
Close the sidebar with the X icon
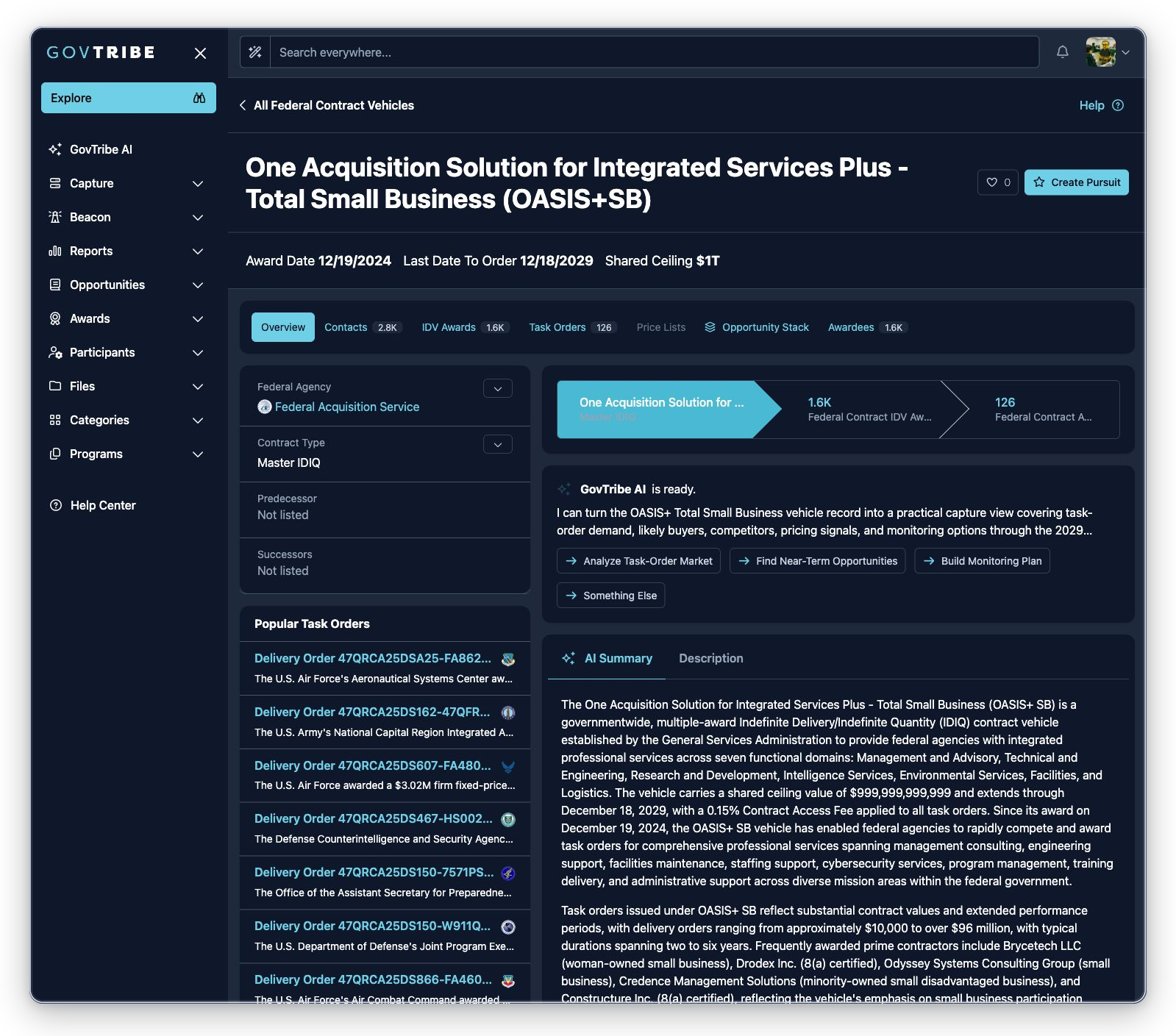pos(200,53)
